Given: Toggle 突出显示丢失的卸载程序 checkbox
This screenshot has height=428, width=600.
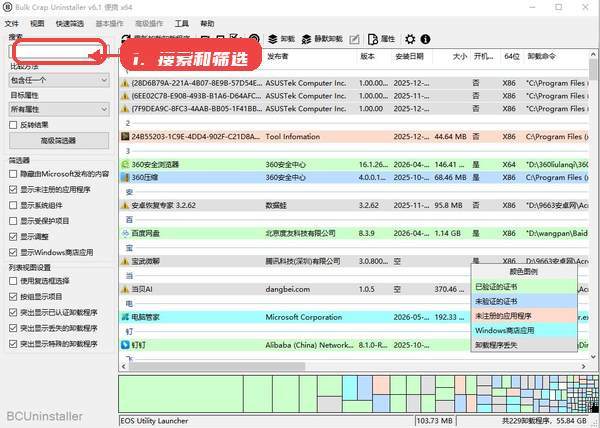Looking at the screenshot, I should (x=13, y=328).
